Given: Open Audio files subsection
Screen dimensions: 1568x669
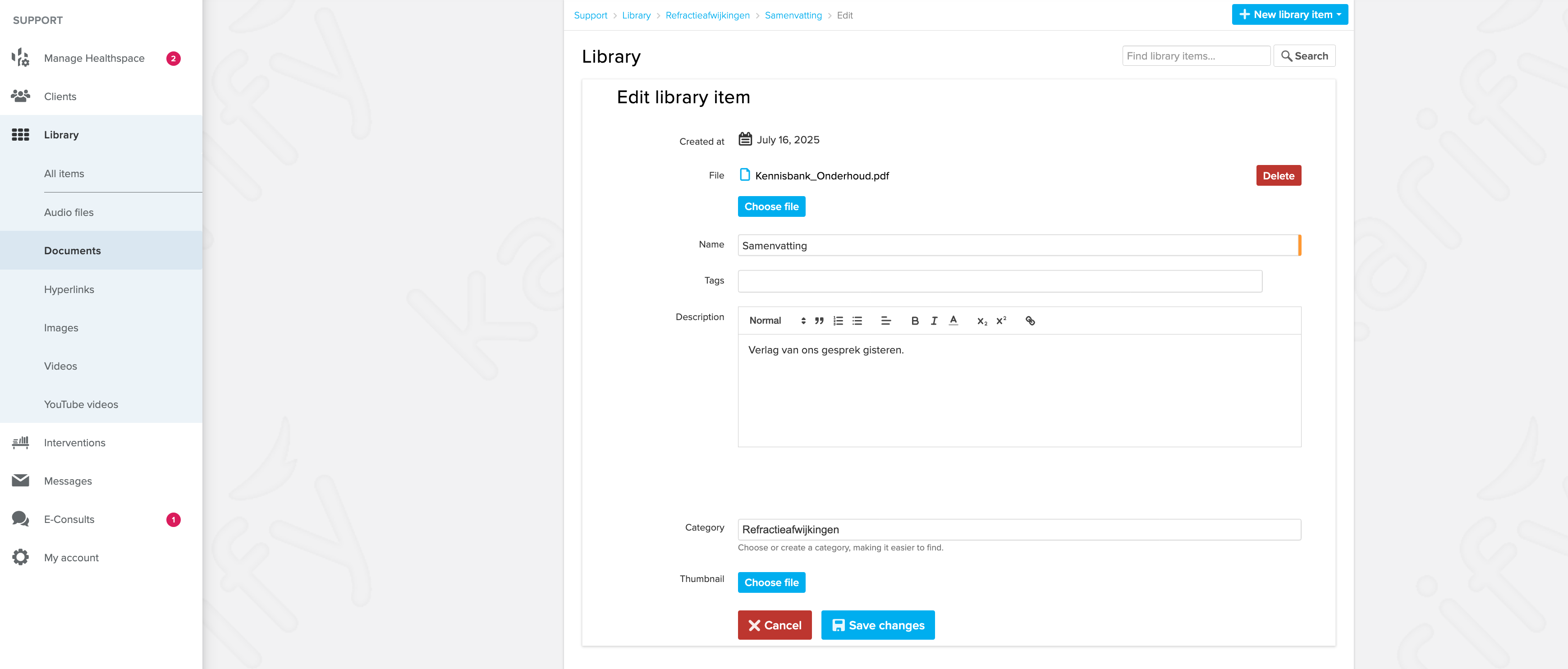Looking at the screenshot, I should point(69,212).
